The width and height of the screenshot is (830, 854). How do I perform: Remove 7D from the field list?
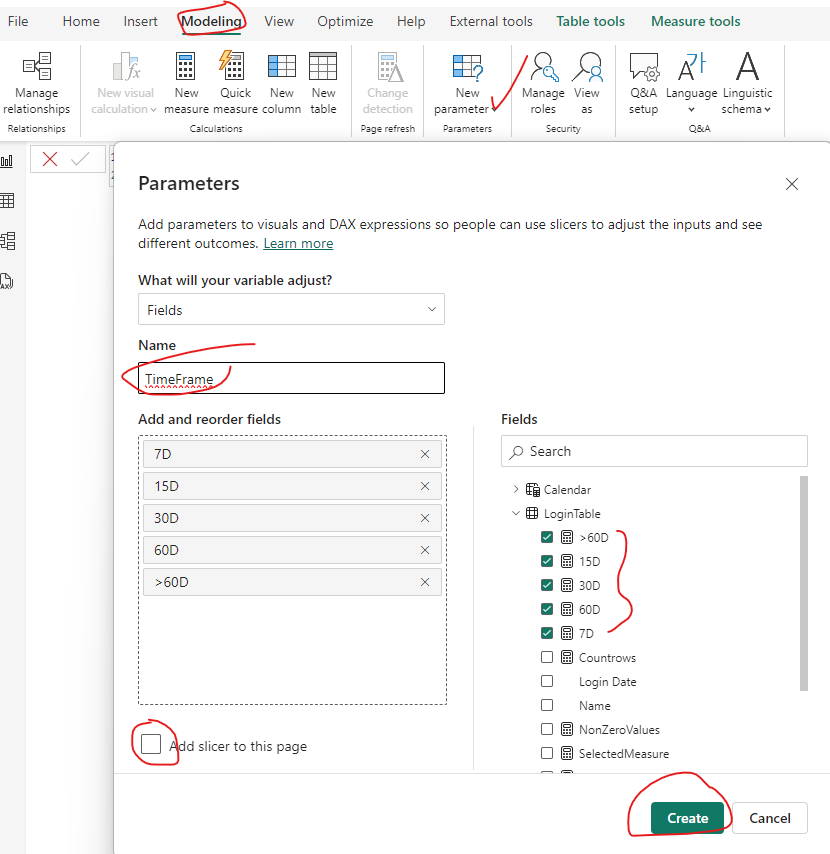tap(425, 454)
